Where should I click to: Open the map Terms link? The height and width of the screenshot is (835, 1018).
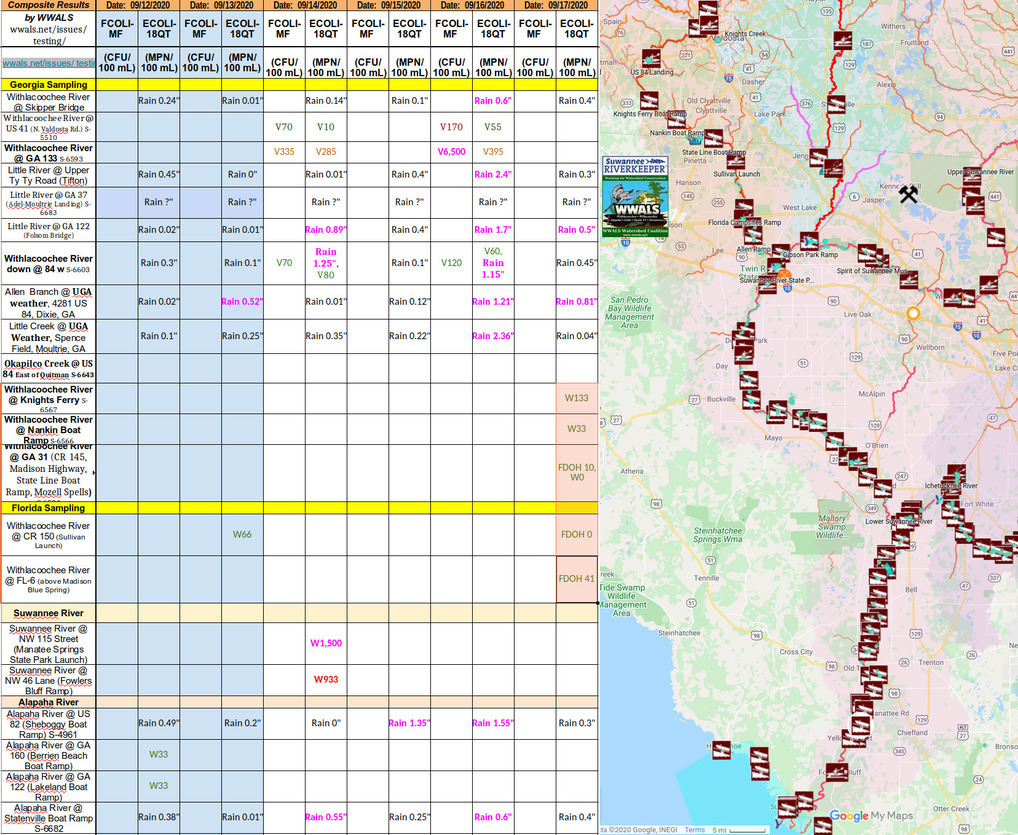694,830
